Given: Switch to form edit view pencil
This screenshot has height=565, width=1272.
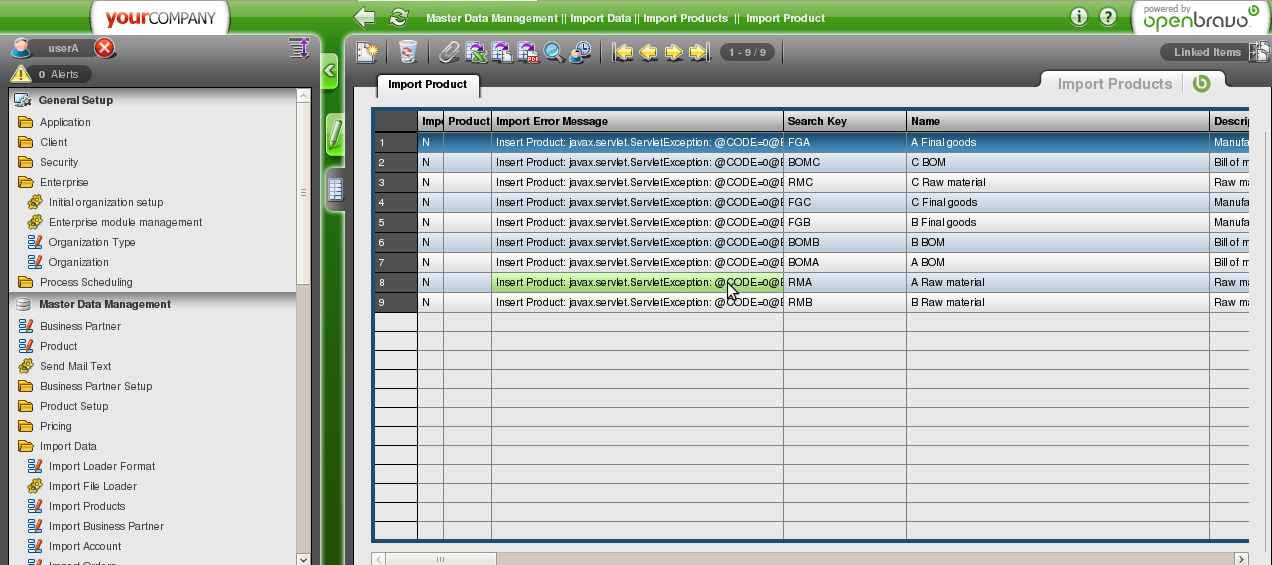Looking at the screenshot, I should 336,134.
